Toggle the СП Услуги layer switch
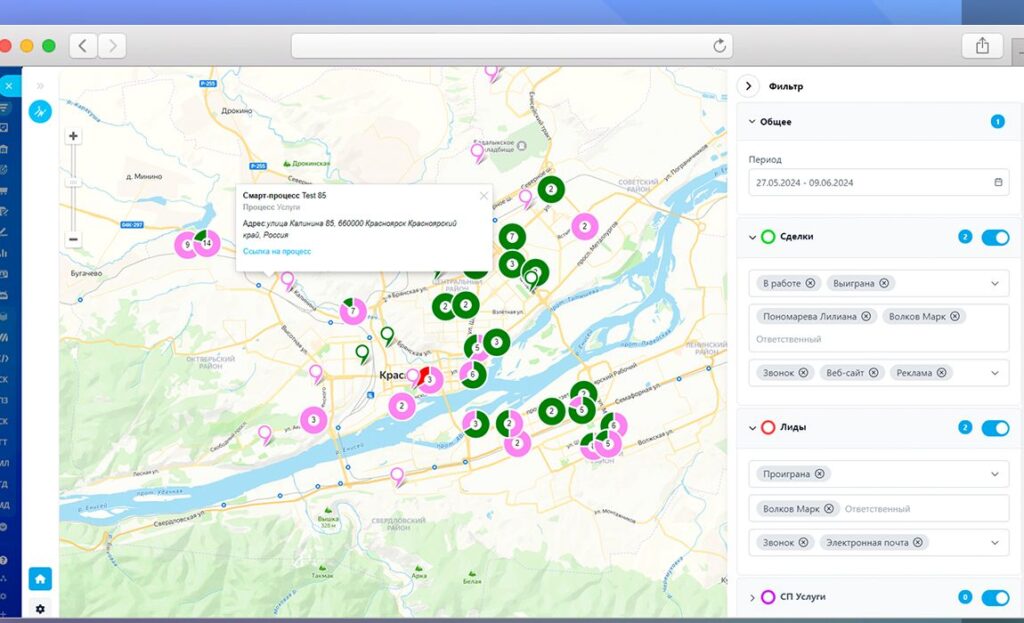This screenshot has height=623, width=1024. pyautogui.click(x=995, y=597)
